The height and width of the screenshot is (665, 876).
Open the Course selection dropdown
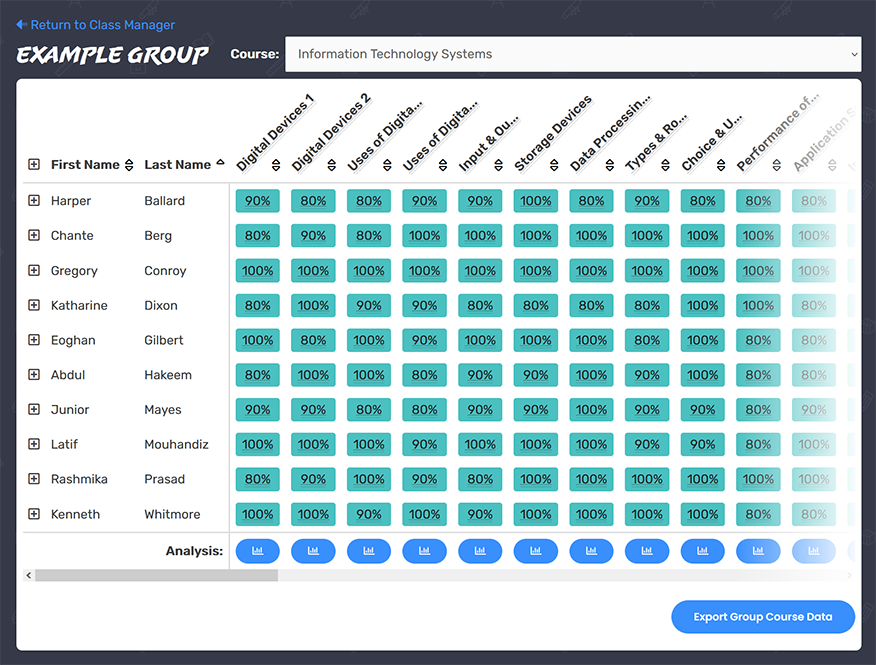(x=572, y=54)
